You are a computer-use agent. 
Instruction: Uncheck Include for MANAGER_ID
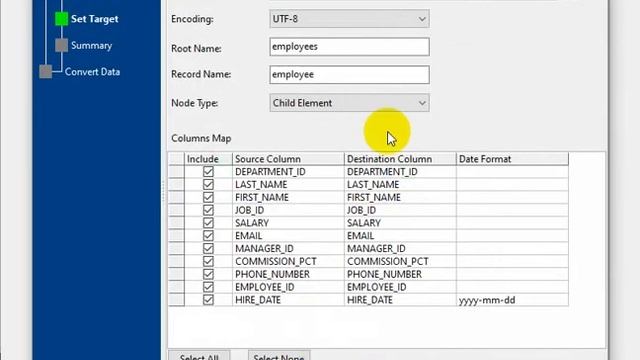(x=208, y=249)
